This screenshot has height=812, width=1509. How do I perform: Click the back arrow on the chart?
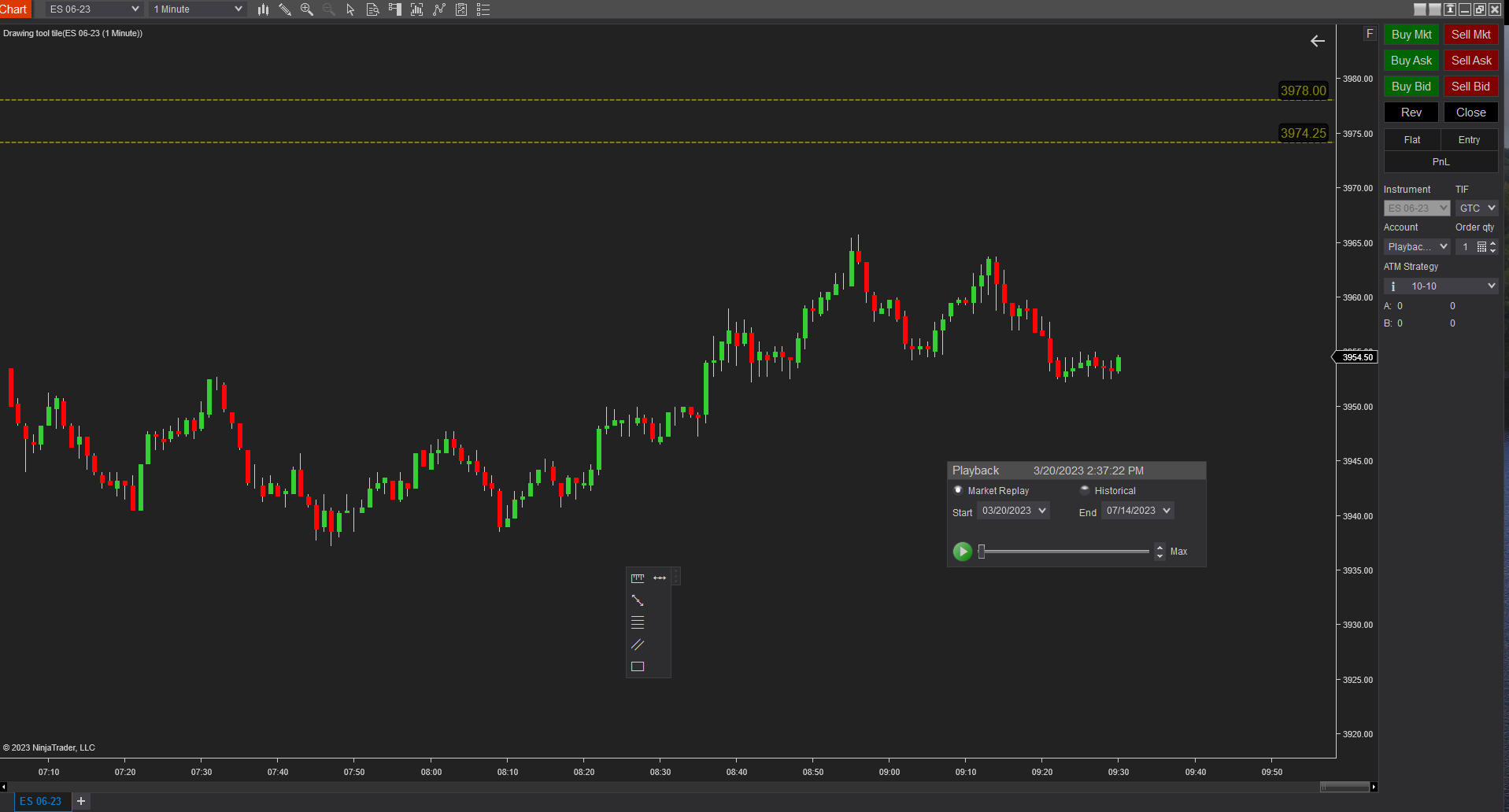click(x=1318, y=41)
